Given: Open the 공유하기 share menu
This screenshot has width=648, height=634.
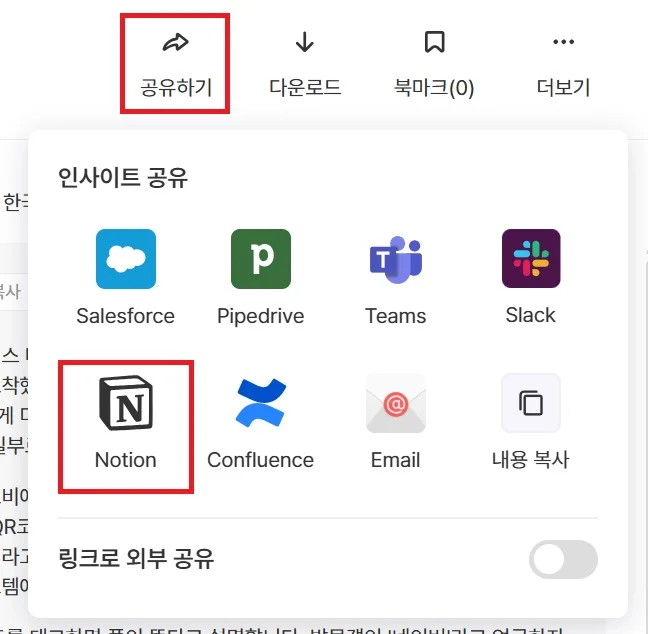Looking at the screenshot, I should [175, 64].
